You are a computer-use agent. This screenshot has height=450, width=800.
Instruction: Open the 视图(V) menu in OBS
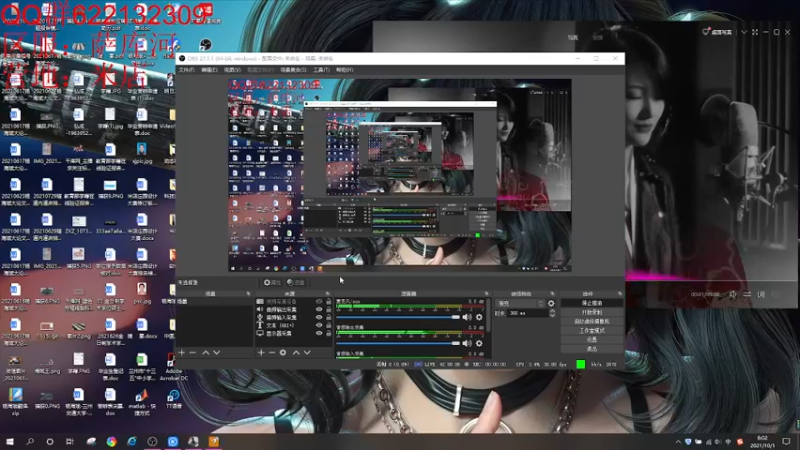point(232,70)
